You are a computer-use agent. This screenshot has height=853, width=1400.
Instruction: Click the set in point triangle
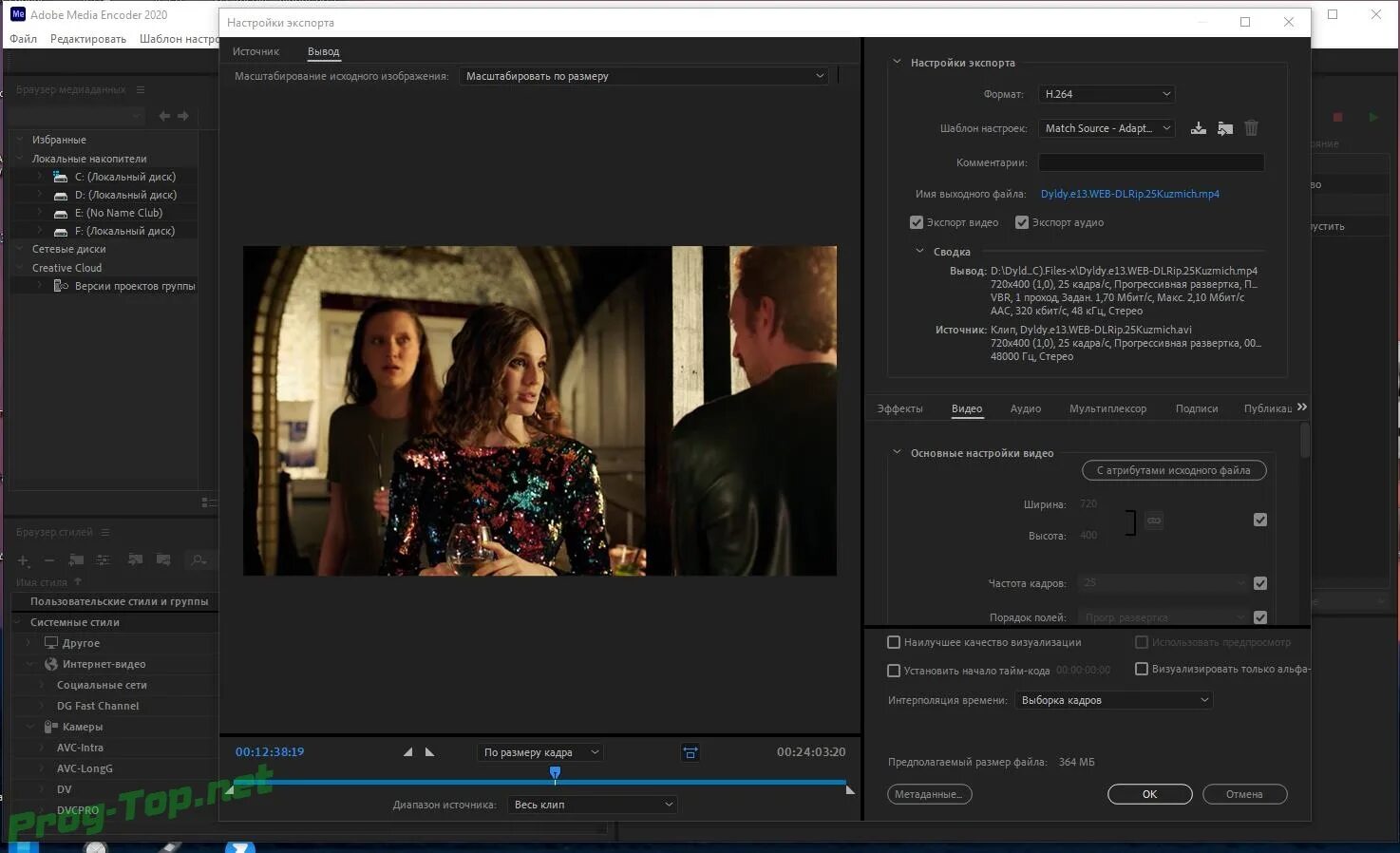[407, 752]
